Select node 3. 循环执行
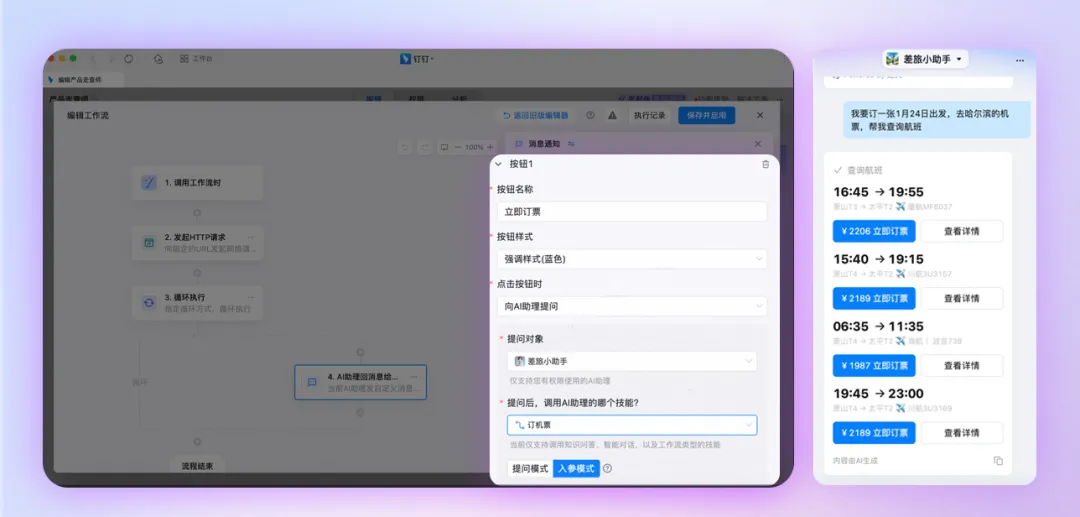The width and height of the screenshot is (1080, 517). [x=198, y=303]
